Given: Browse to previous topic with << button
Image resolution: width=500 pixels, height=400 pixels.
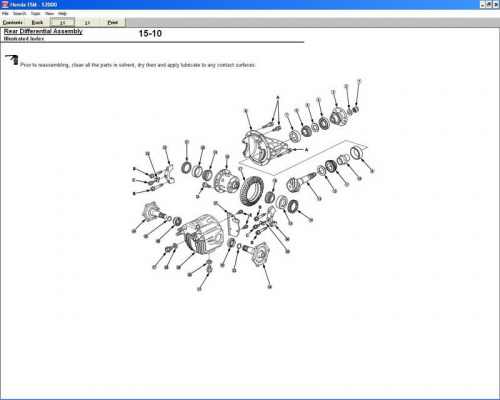Looking at the screenshot, I should 62,22.
